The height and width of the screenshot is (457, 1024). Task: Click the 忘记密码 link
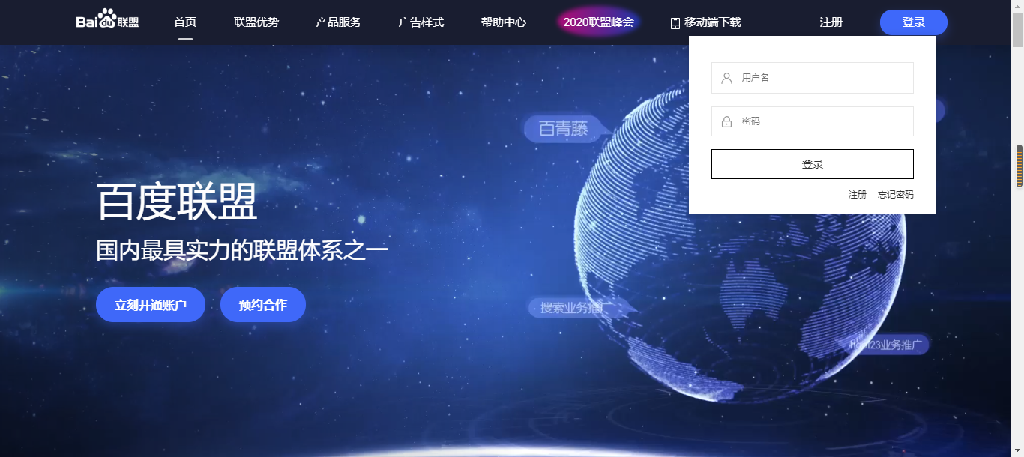click(x=896, y=194)
